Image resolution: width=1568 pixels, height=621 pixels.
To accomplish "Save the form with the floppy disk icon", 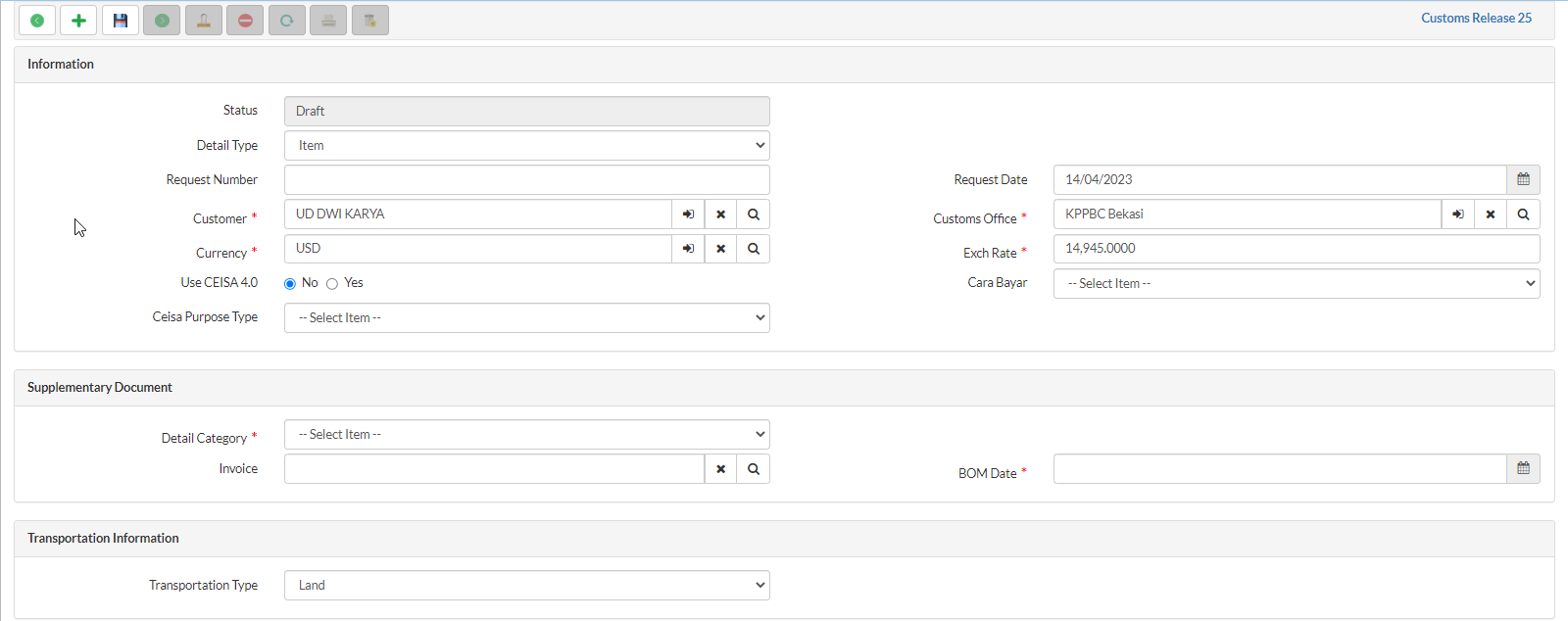I will (x=121, y=21).
